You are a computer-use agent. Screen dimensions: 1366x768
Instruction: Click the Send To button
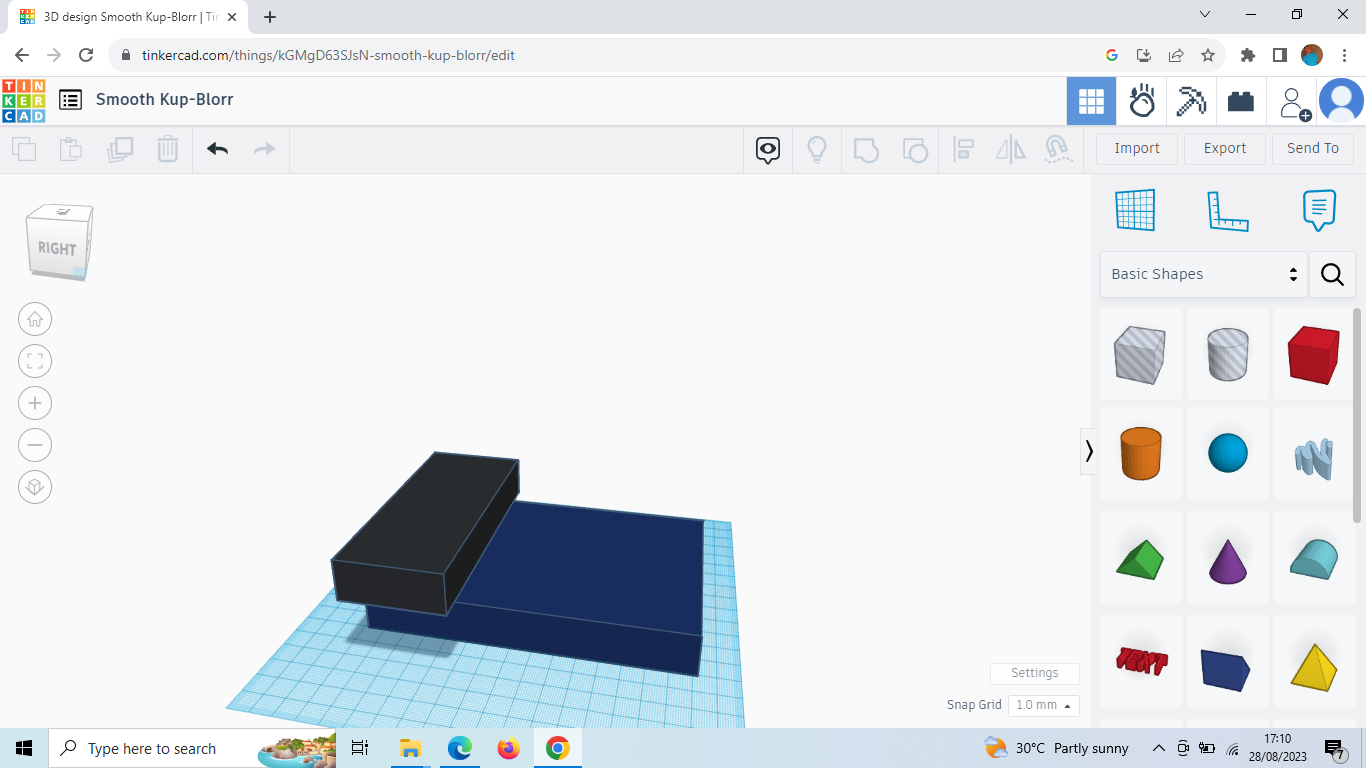pos(1313,148)
